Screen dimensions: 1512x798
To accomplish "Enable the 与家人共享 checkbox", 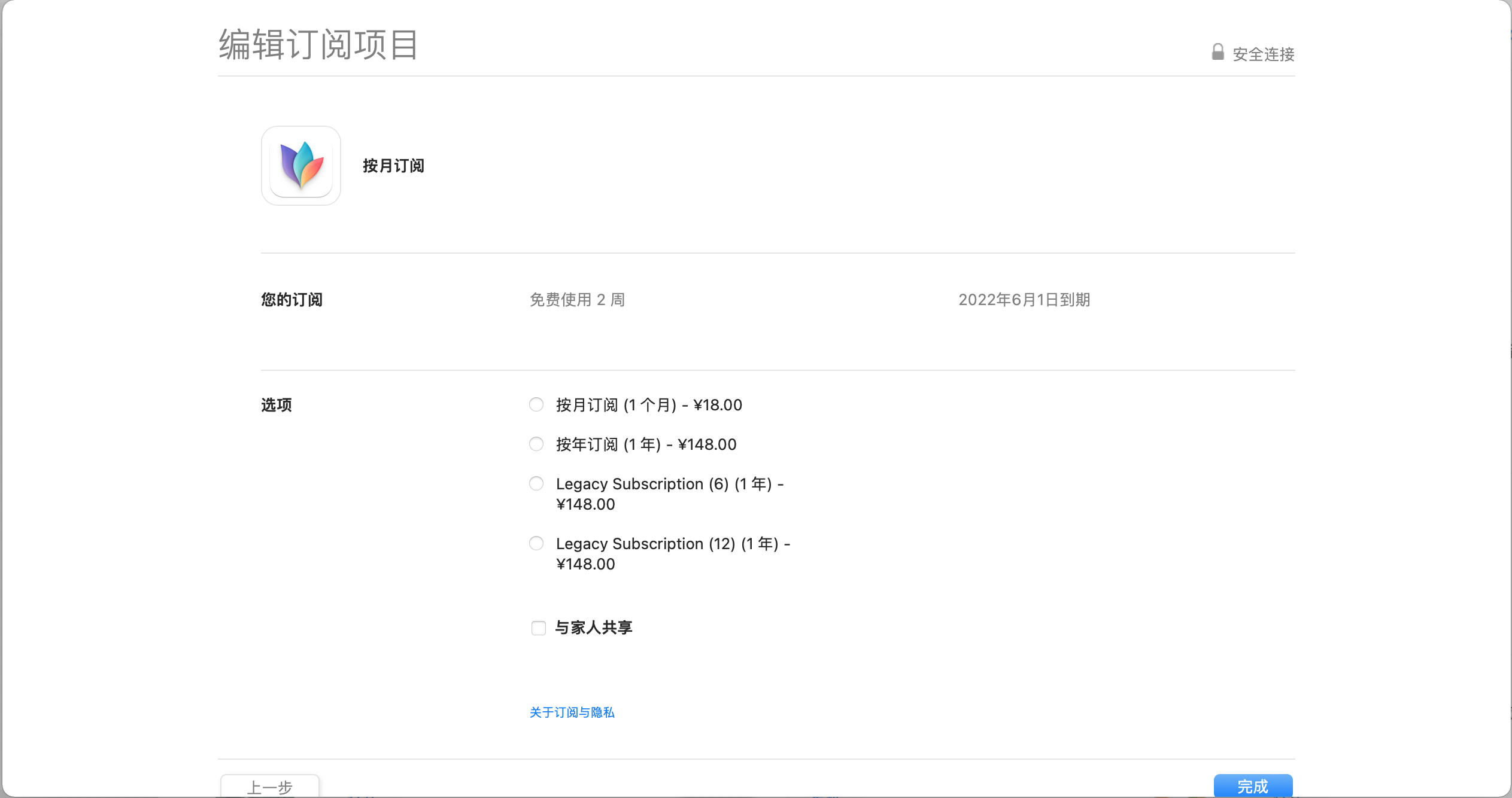I will tap(538, 628).
